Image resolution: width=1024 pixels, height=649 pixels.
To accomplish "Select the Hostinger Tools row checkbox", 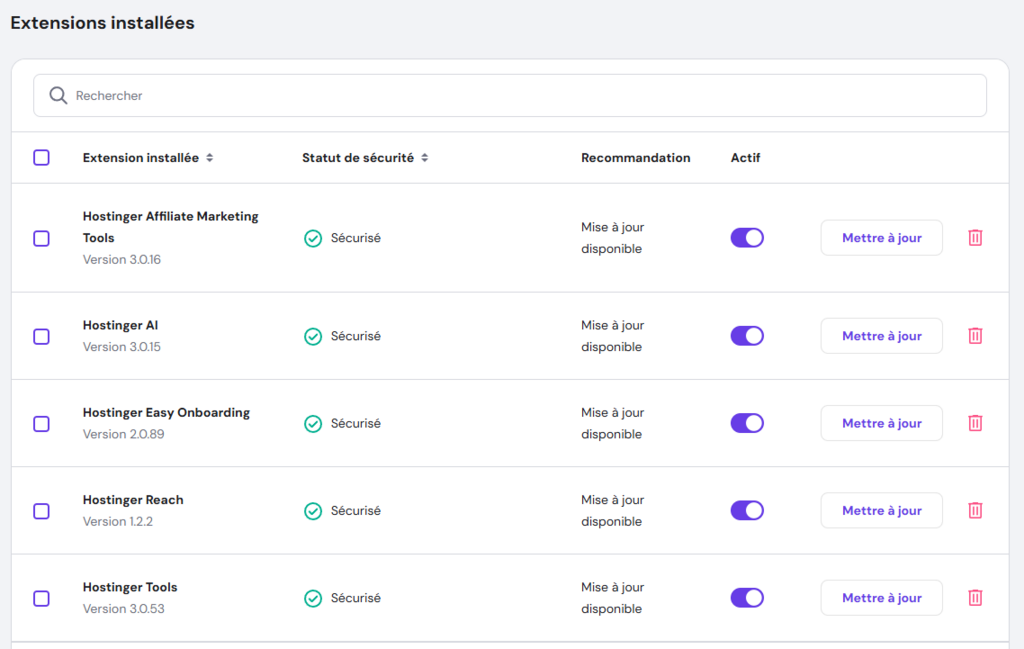I will (x=41, y=597).
